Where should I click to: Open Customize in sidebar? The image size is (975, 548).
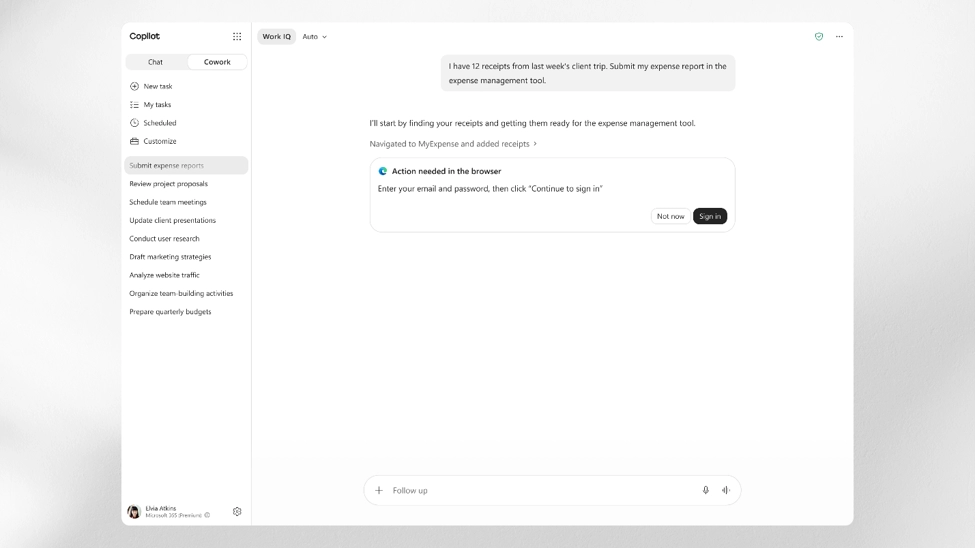186,141
